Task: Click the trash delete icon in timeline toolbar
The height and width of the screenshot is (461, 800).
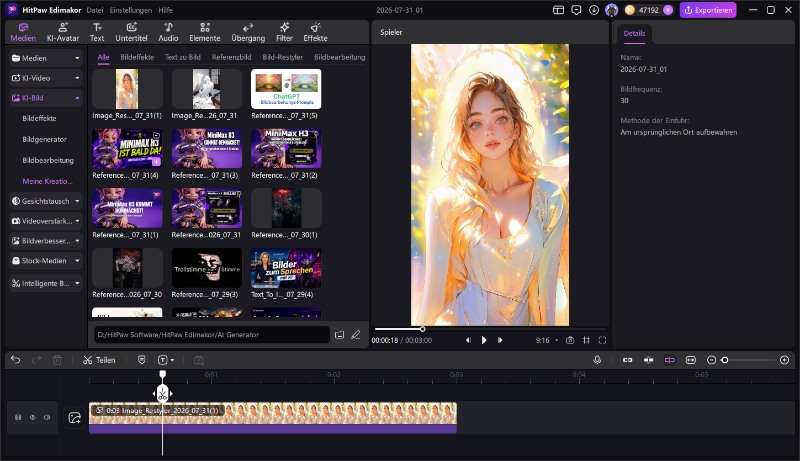Action: (x=57, y=360)
